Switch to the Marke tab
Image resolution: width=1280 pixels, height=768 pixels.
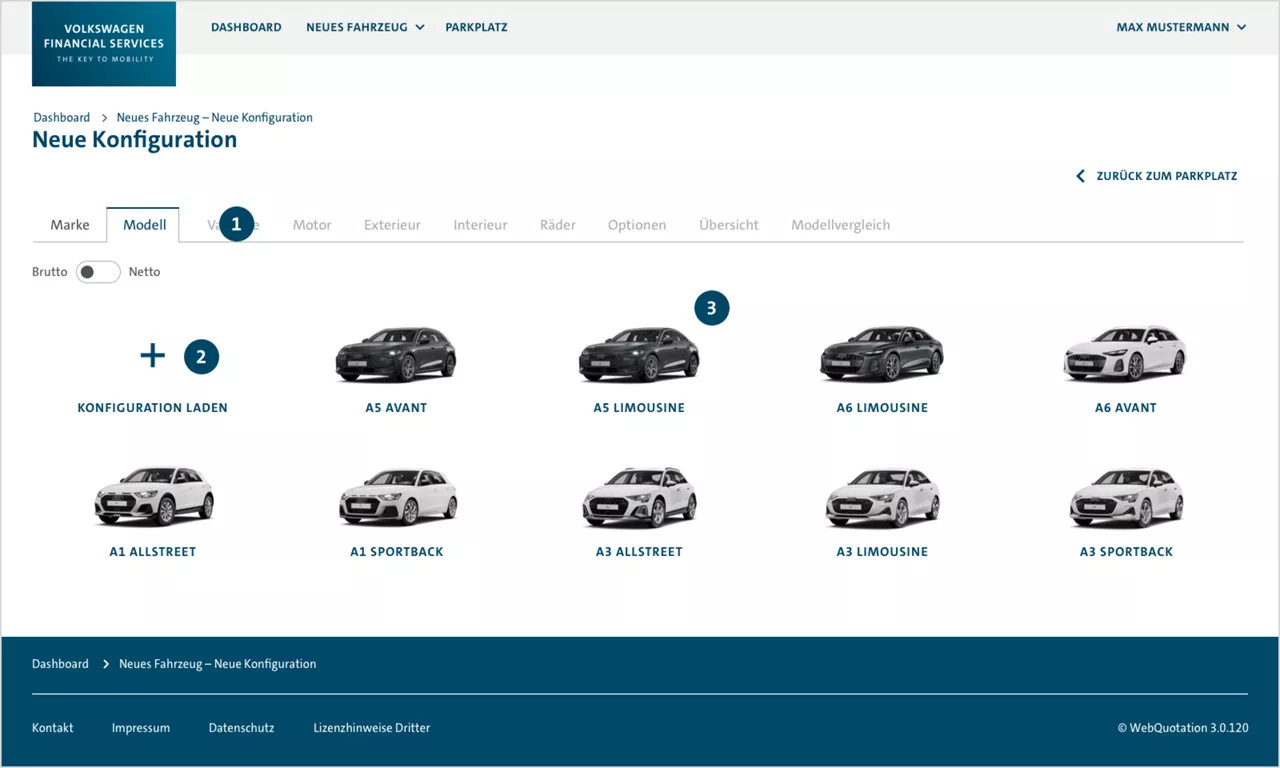click(x=69, y=224)
